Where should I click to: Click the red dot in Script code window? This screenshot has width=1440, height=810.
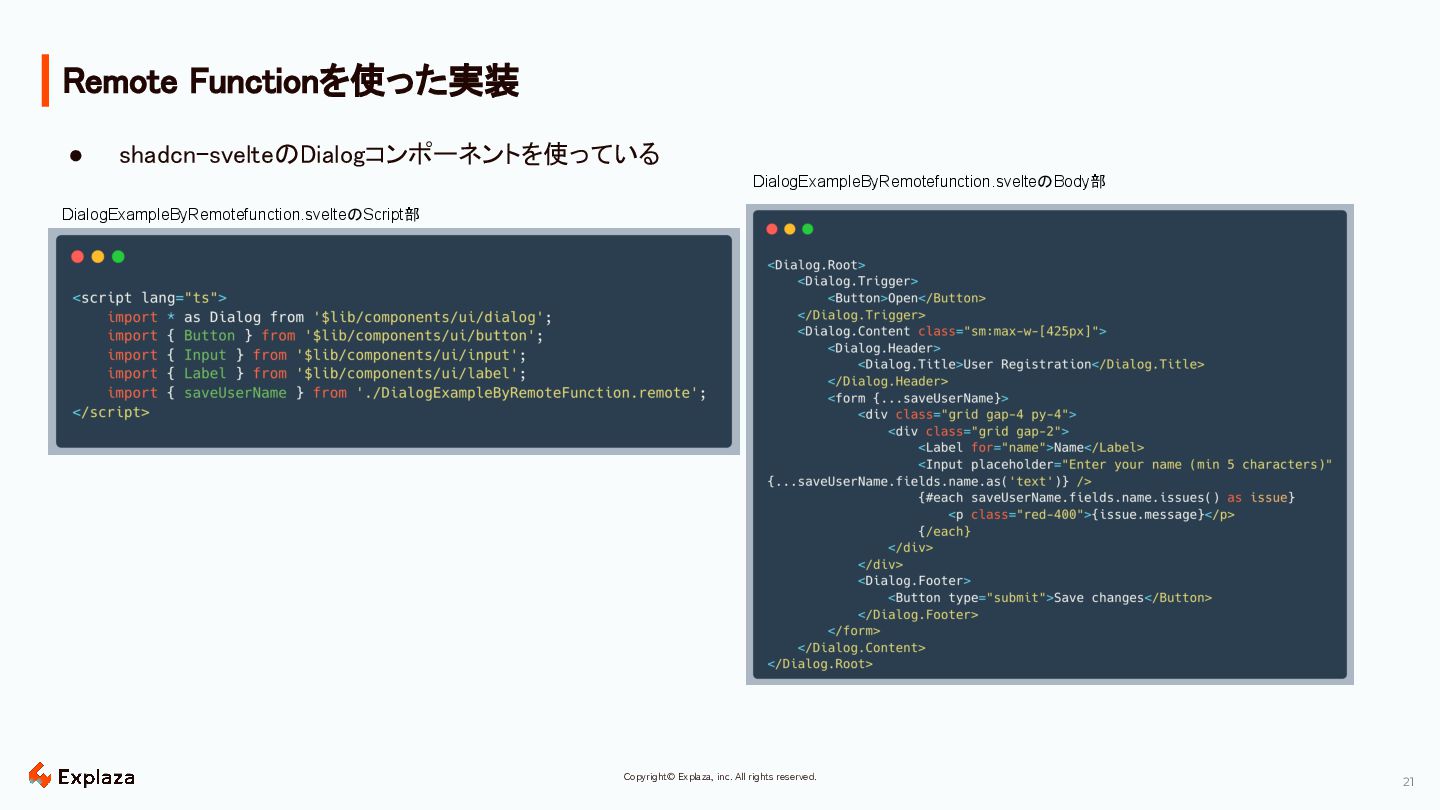(78, 257)
